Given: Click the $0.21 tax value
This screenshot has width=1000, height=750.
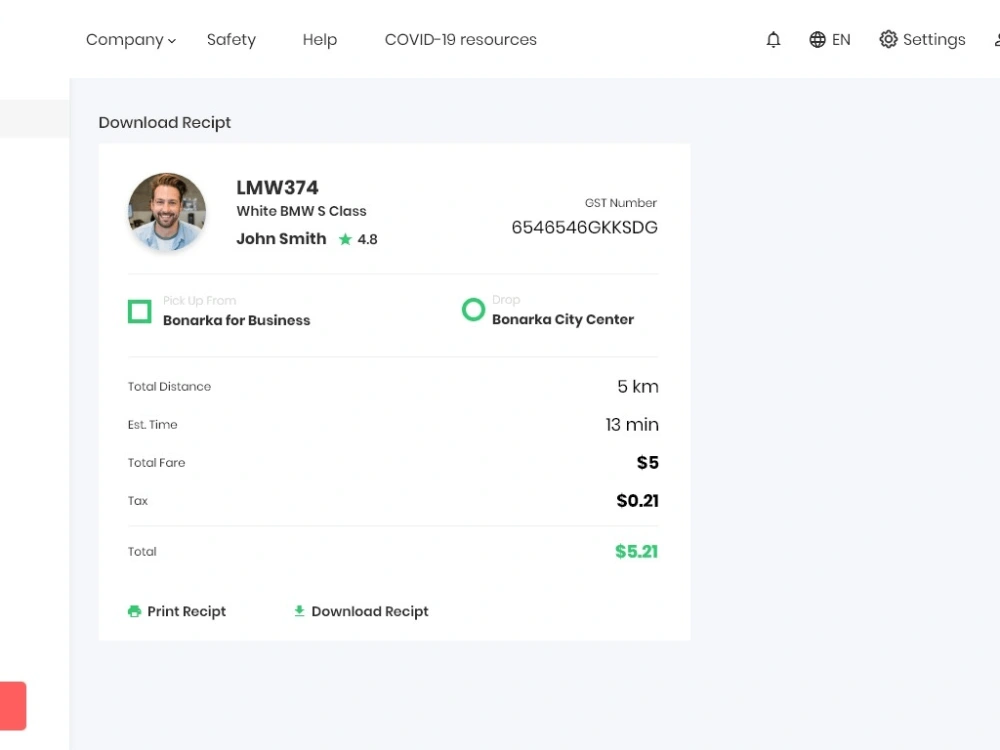Looking at the screenshot, I should pyautogui.click(x=637, y=501).
